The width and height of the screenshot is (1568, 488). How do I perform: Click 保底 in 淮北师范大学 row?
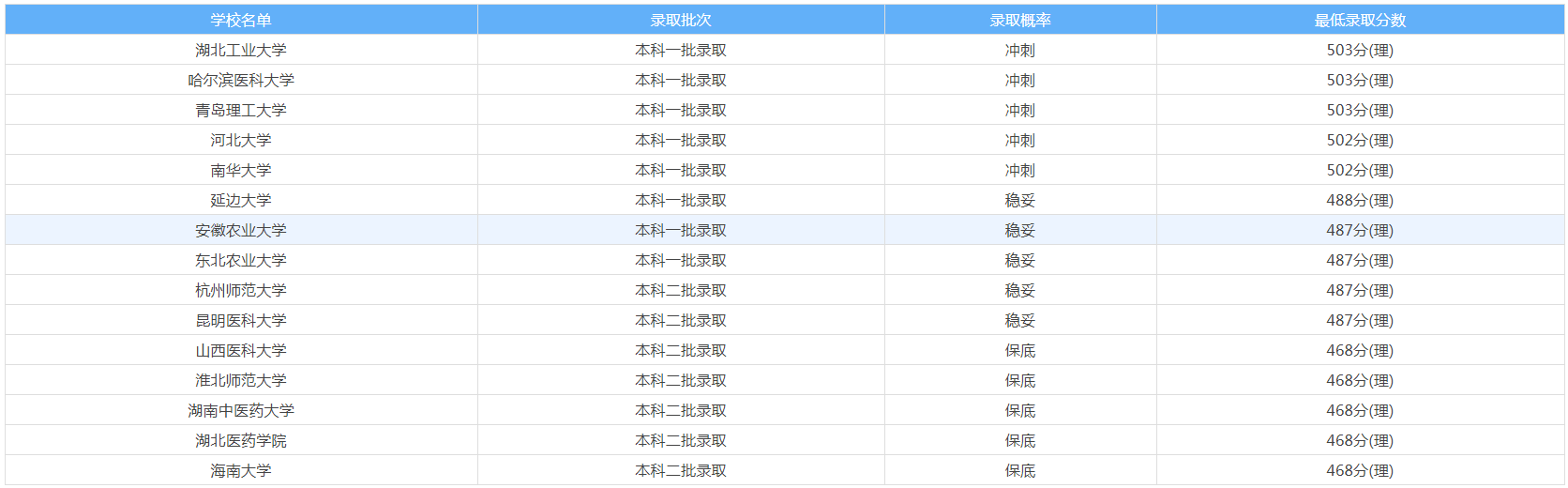click(x=1020, y=380)
